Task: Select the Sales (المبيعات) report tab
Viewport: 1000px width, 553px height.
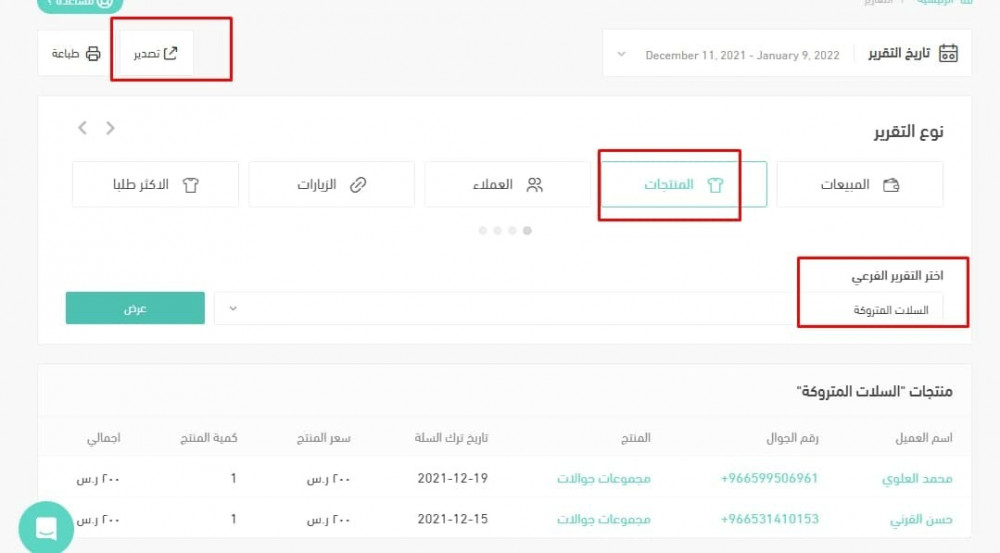Action: point(859,185)
